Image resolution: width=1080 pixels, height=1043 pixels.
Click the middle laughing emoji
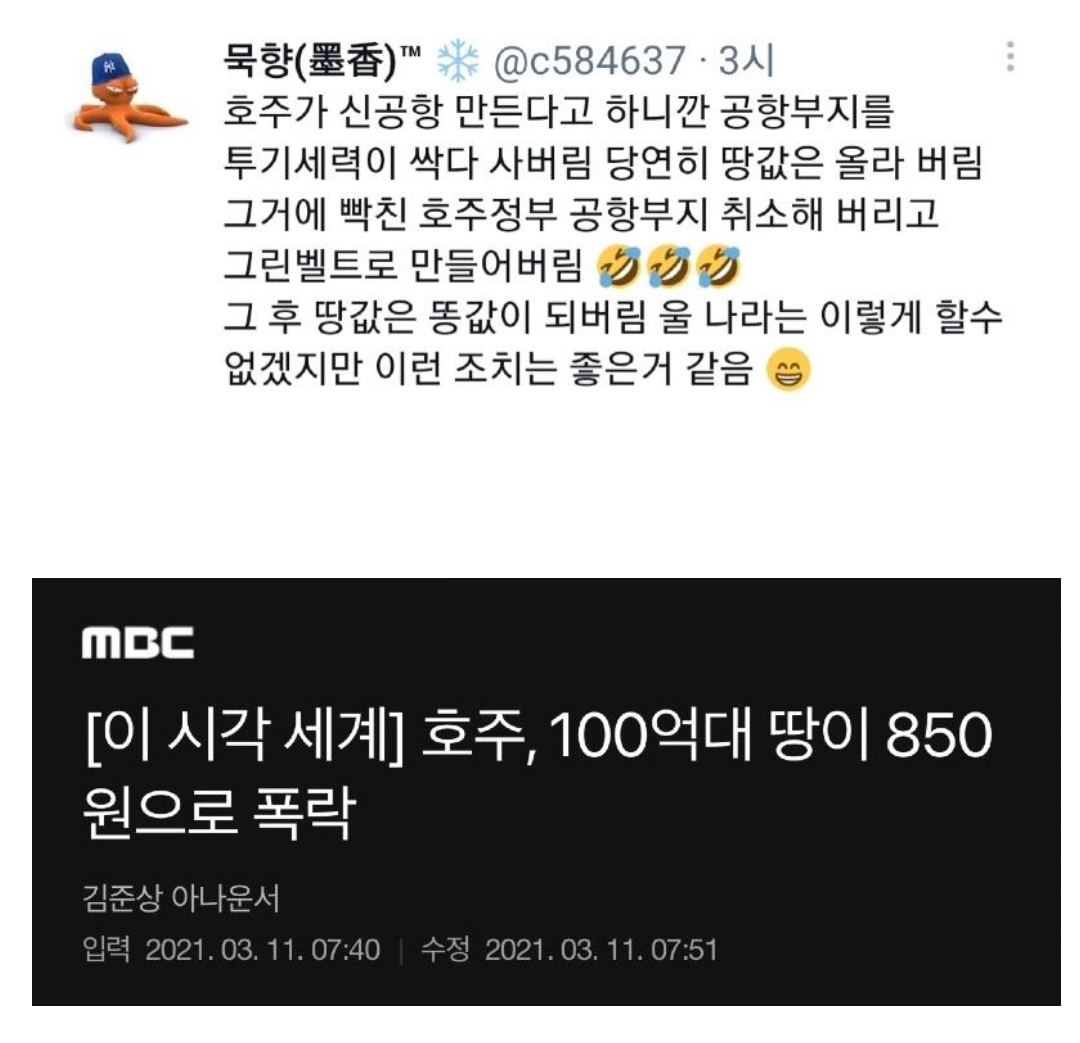pos(669,267)
